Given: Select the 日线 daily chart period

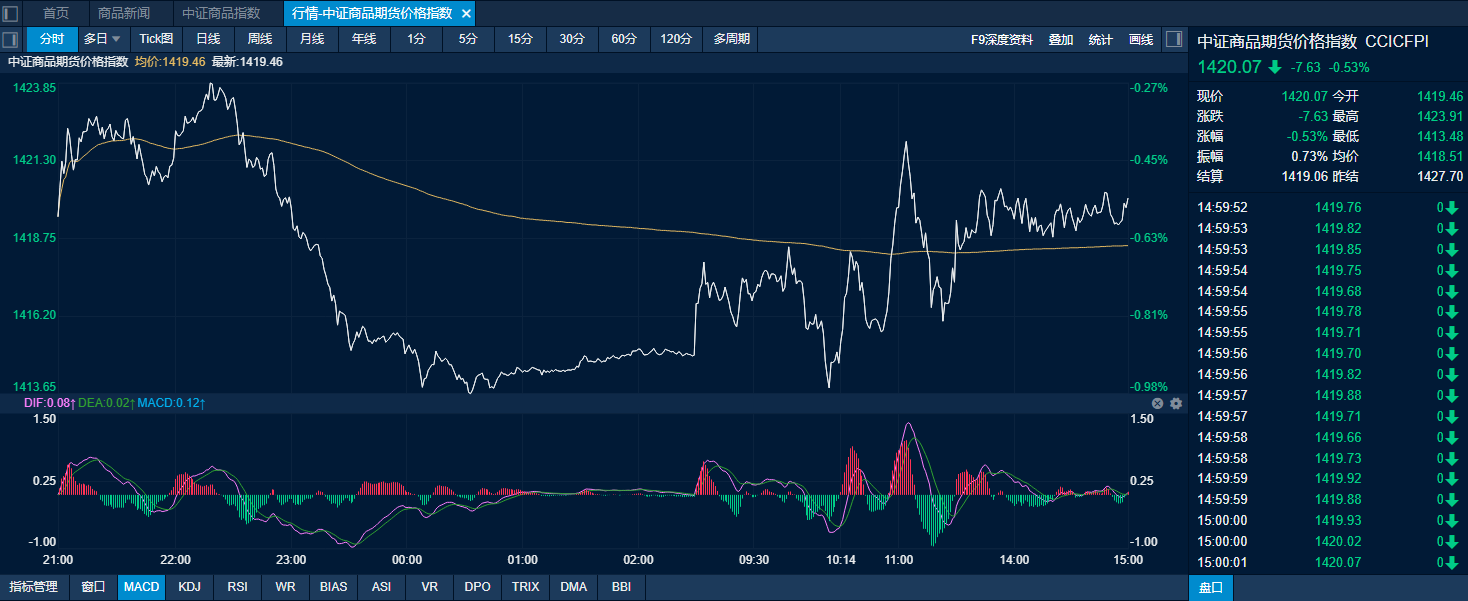Looking at the screenshot, I should click(208, 39).
